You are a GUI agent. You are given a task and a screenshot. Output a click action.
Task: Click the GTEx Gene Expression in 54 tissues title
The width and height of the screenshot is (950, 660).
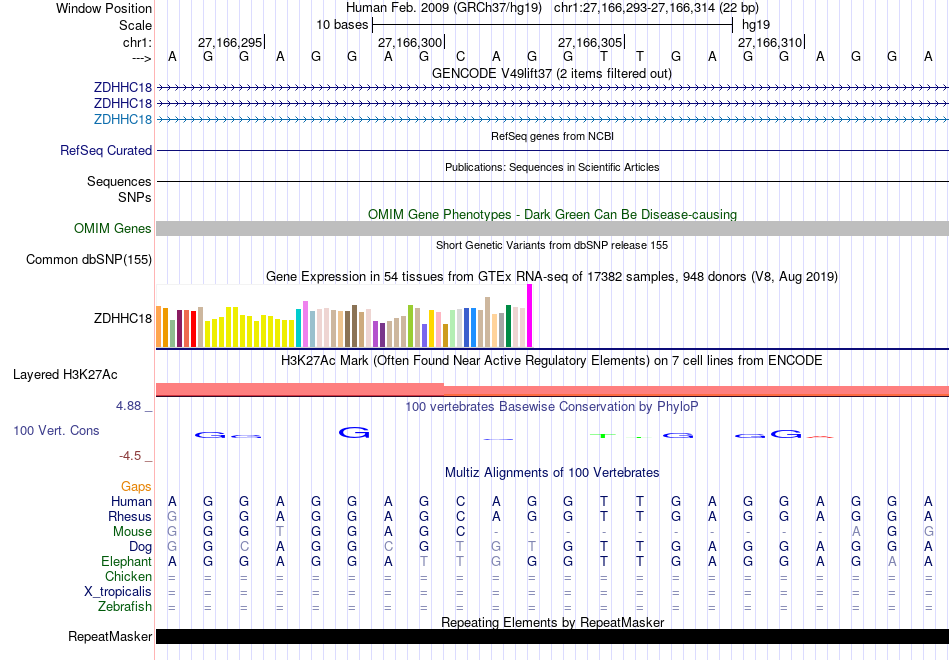(552, 276)
